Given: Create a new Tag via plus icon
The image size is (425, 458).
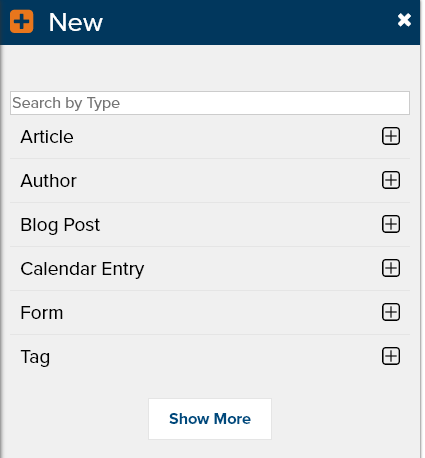Looking at the screenshot, I should tap(391, 356).
